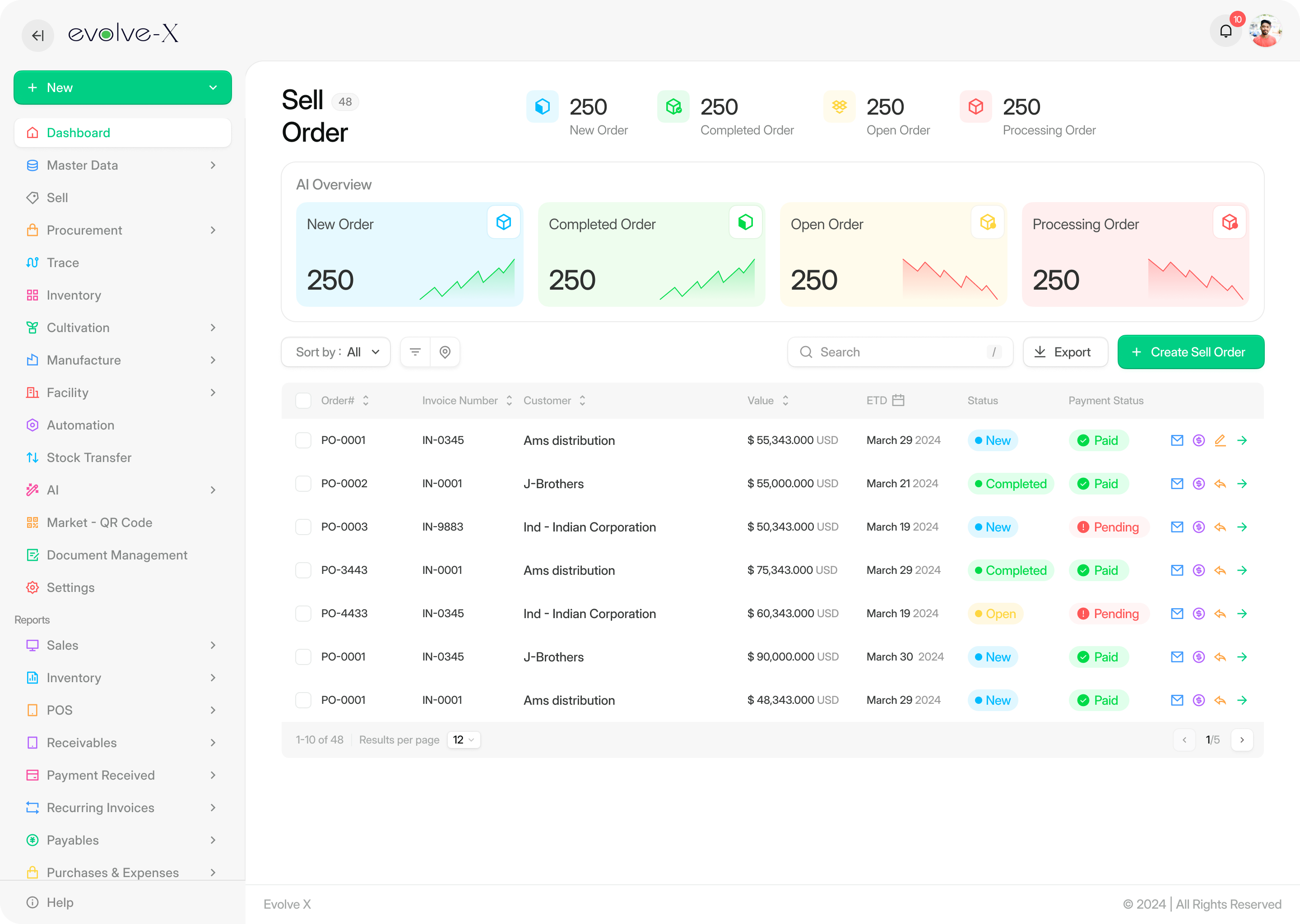Tick the checkbox for order PO-0002
Viewport: 1300px width, 924px height.
(303, 484)
